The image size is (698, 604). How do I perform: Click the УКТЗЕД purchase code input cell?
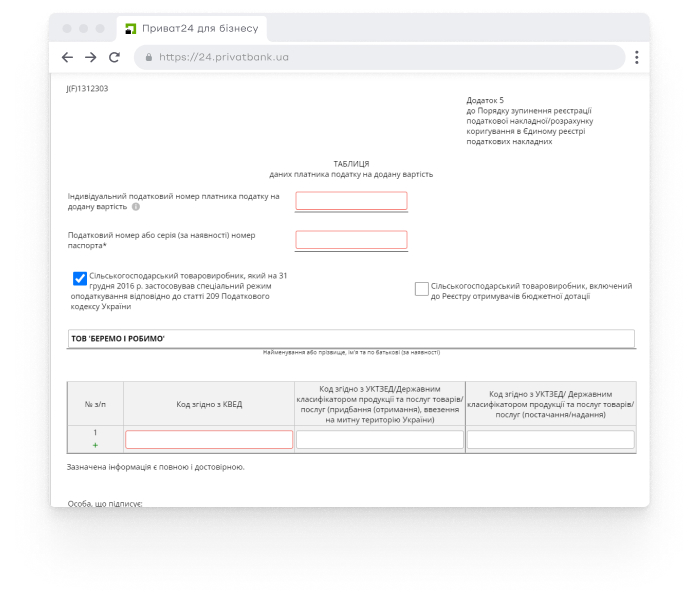click(x=380, y=440)
